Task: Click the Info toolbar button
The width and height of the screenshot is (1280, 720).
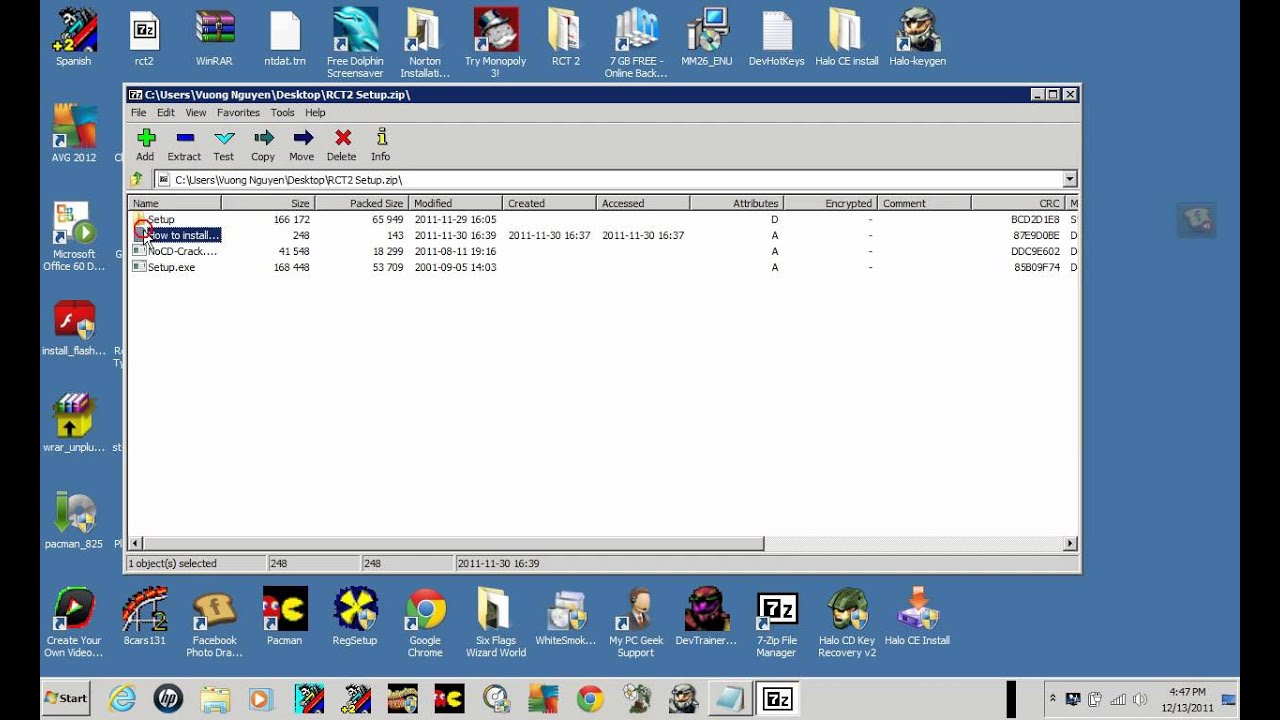Action: 381,145
